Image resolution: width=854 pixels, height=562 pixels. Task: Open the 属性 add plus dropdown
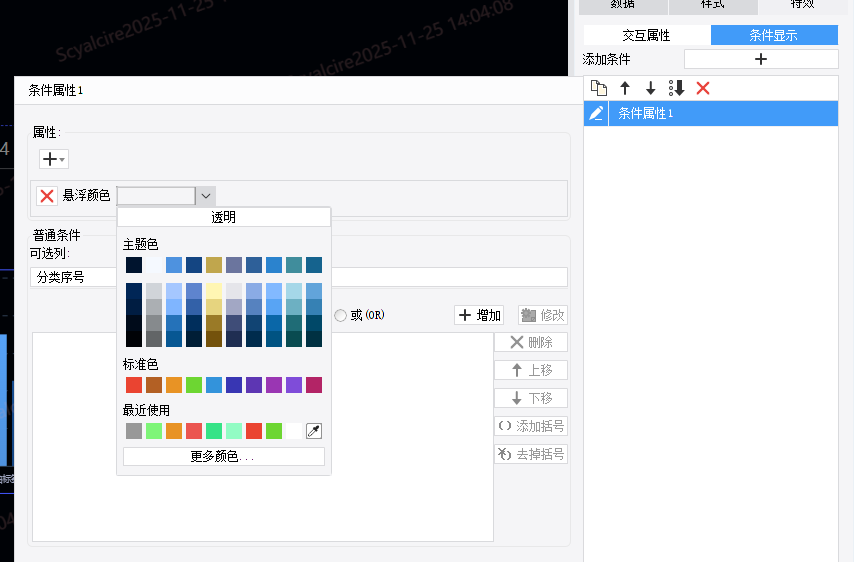click(53, 159)
